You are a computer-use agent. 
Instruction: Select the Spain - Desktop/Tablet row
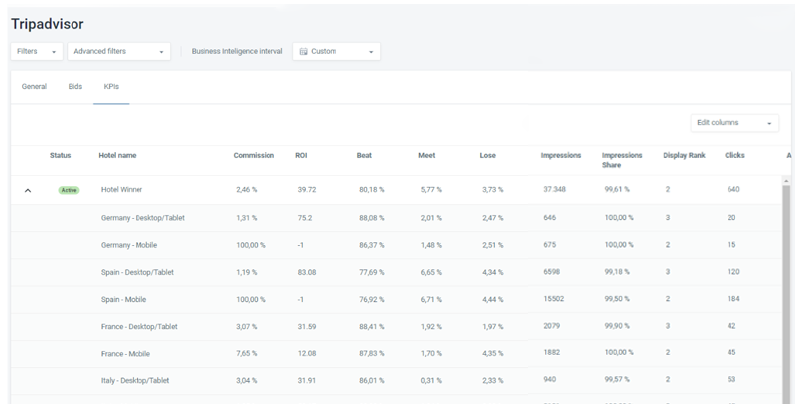[396, 272]
